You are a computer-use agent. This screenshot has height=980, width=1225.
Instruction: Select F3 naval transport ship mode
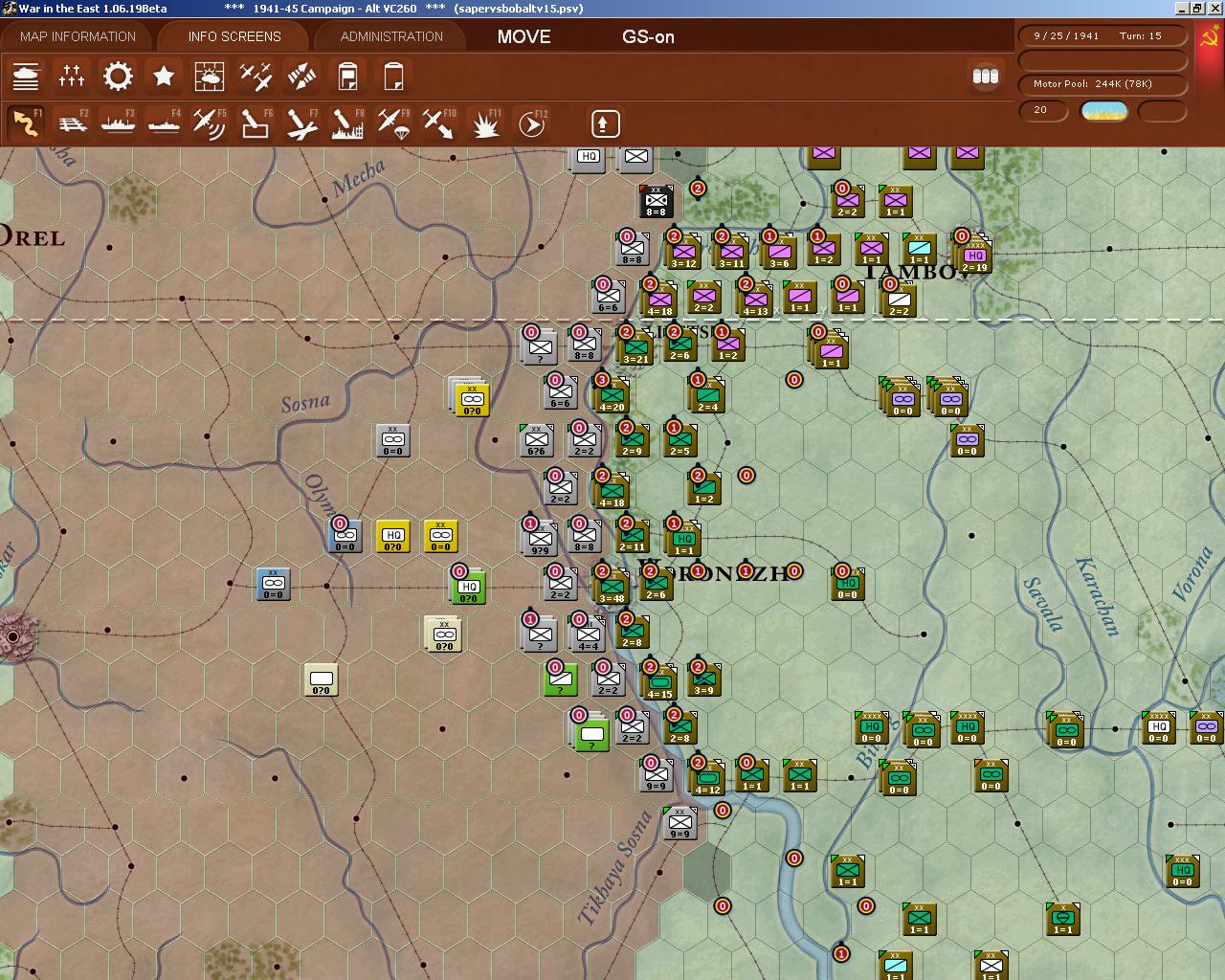(x=118, y=123)
